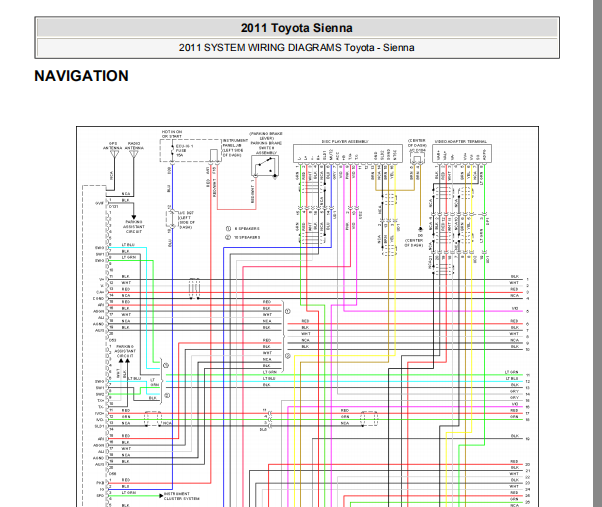Click the radio antenna symbol
Screen dimensions: 602x507
pyautogui.click(x=134, y=154)
